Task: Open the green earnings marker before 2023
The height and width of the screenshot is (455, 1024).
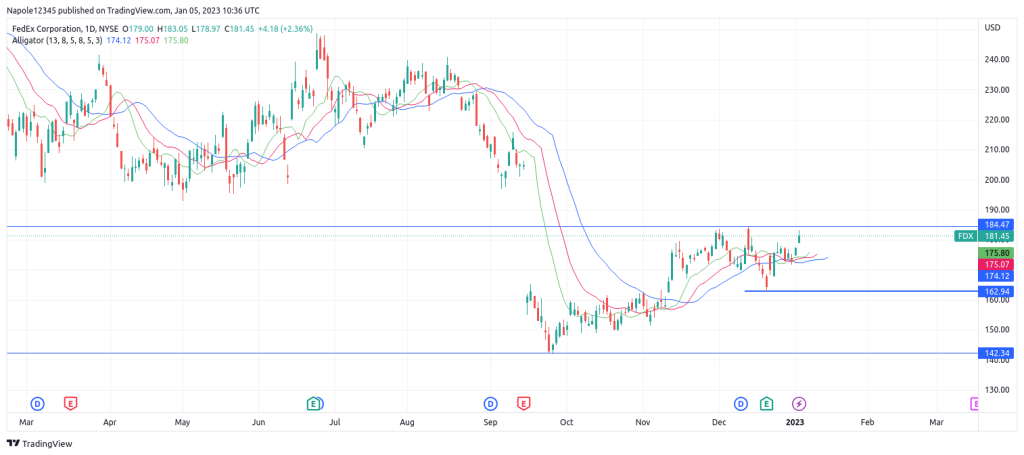Action: coord(766,404)
